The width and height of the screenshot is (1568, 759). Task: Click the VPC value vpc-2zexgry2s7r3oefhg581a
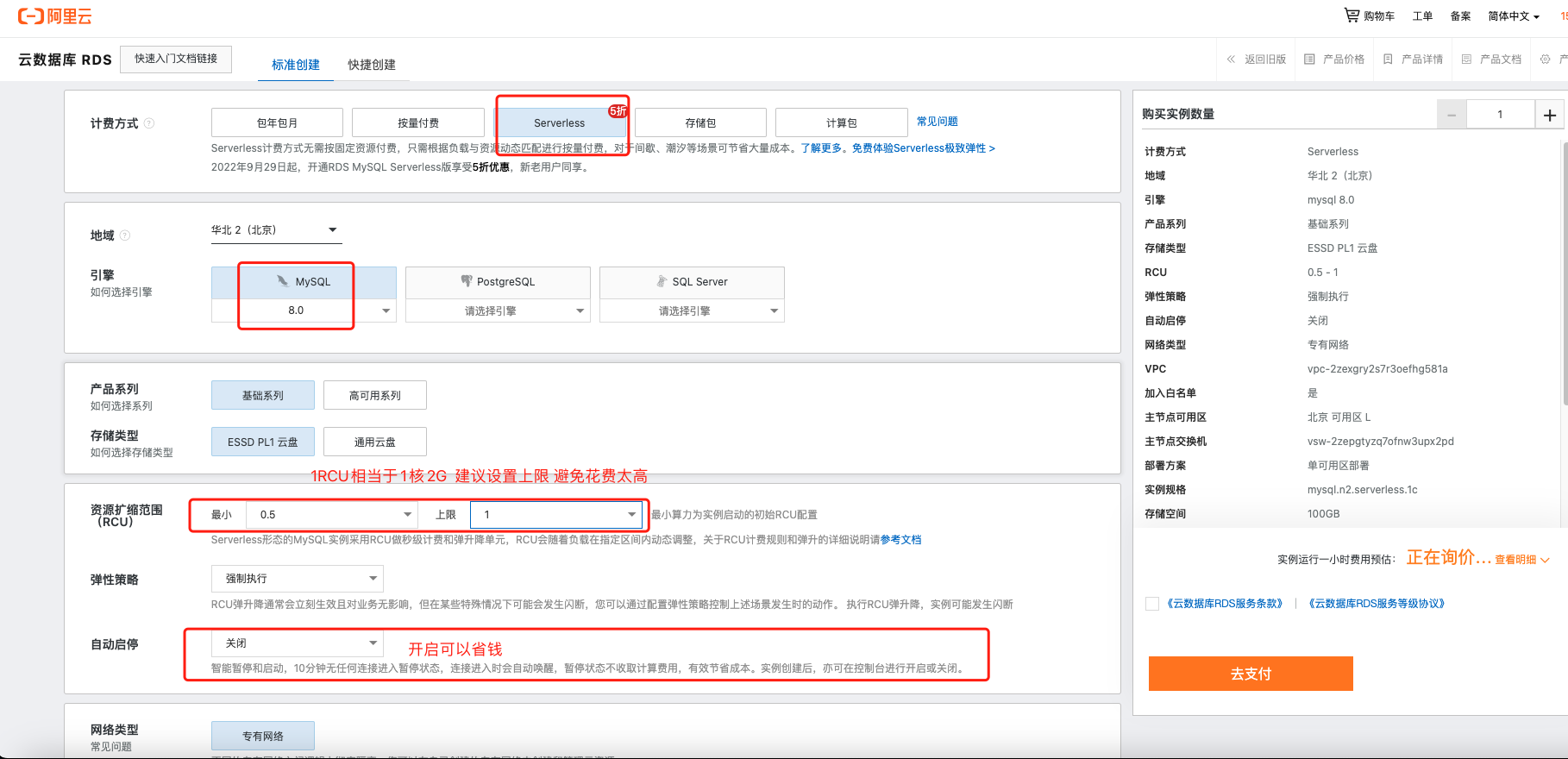pyautogui.click(x=1377, y=369)
